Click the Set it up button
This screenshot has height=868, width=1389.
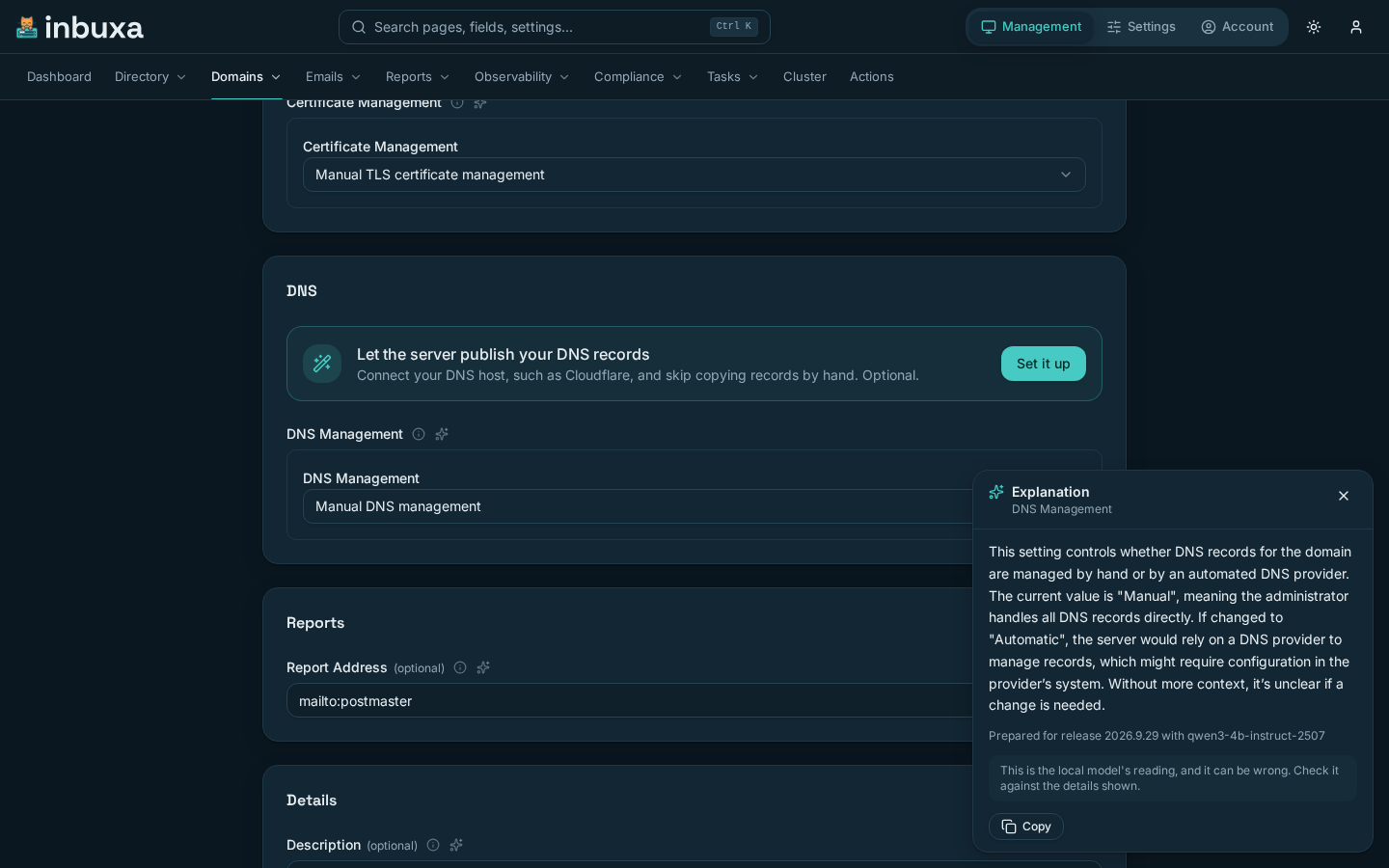tap(1044, 364)
